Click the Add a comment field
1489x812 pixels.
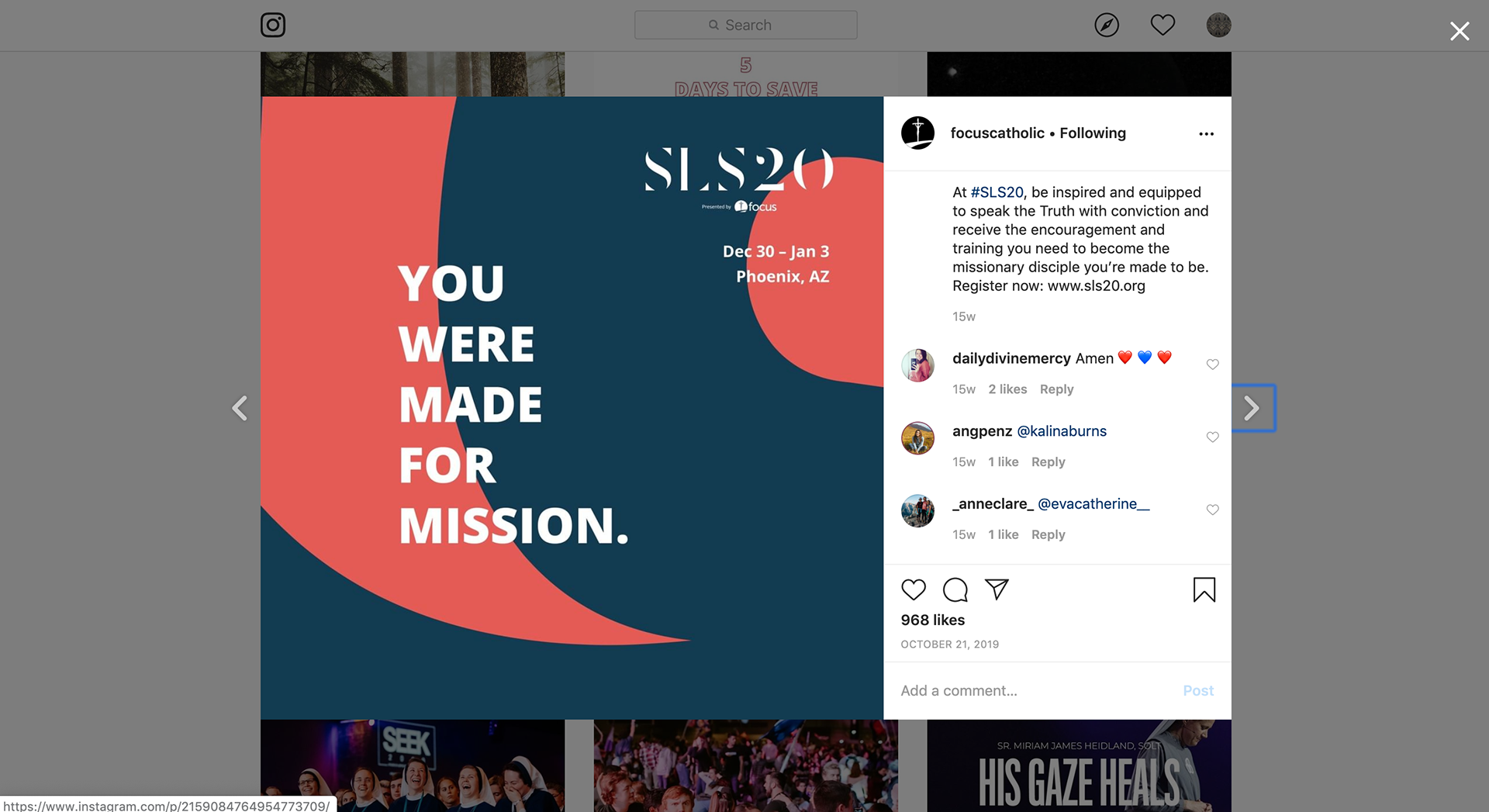coord(1035,690)
